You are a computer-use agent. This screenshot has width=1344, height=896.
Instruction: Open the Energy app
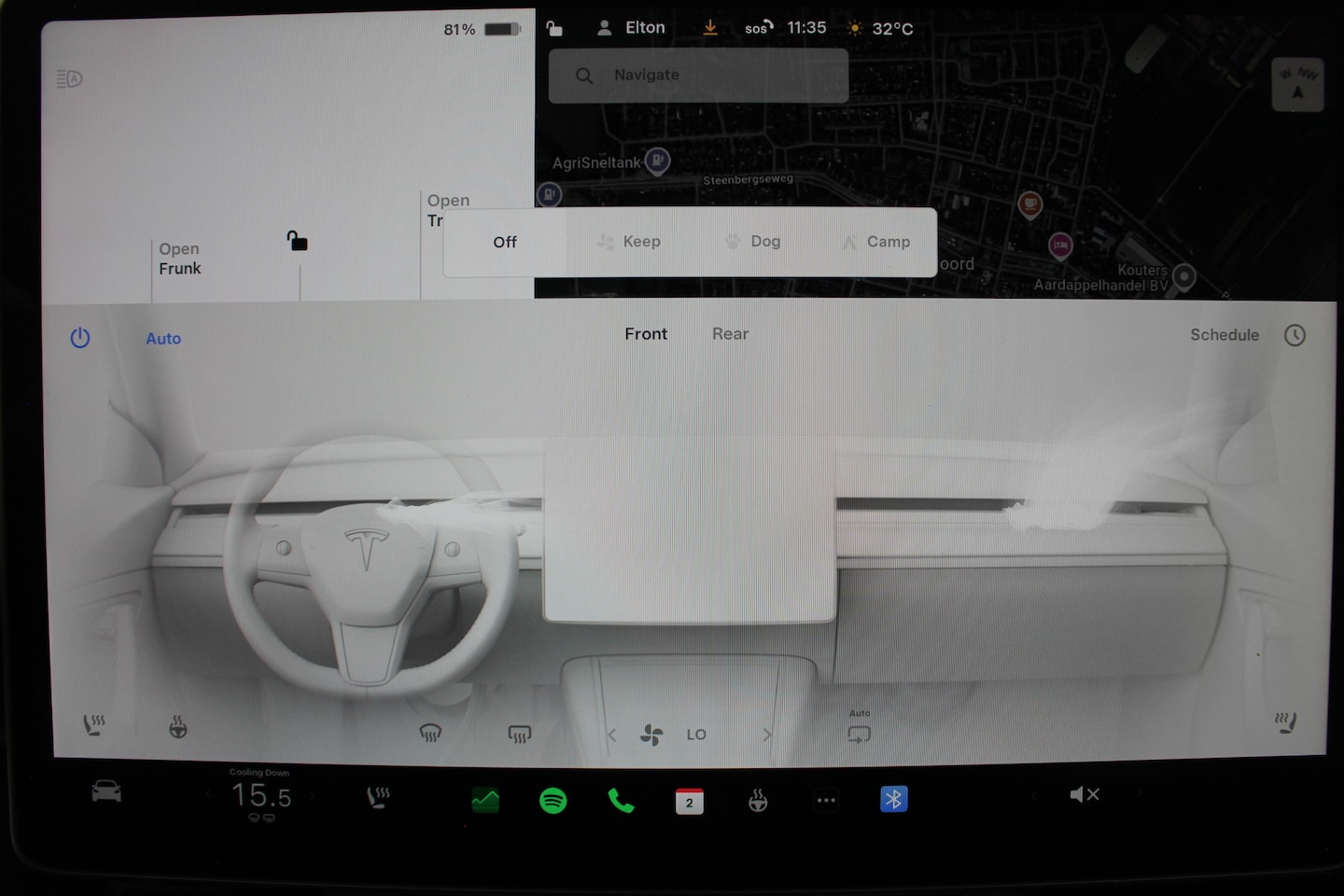[x=485, y=800]
